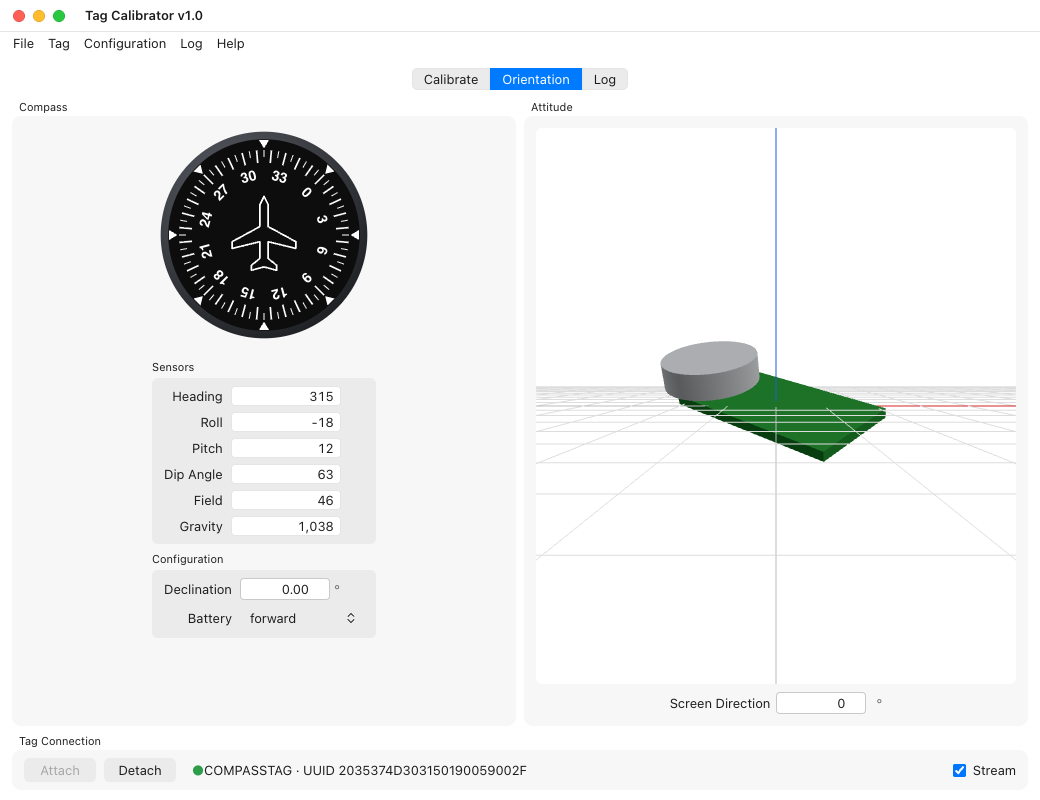Open the Tag menu
Screen dimensions: 1040x800
[59, 44]
